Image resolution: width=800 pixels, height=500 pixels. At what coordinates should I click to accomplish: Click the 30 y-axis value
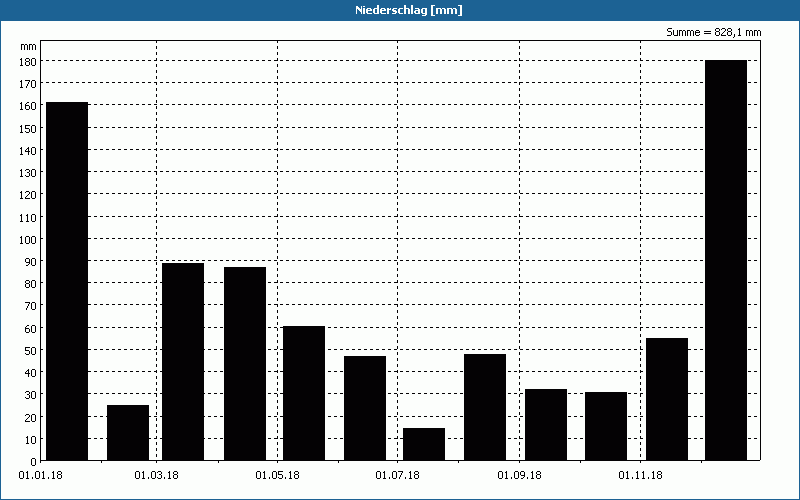click(31, 395)
